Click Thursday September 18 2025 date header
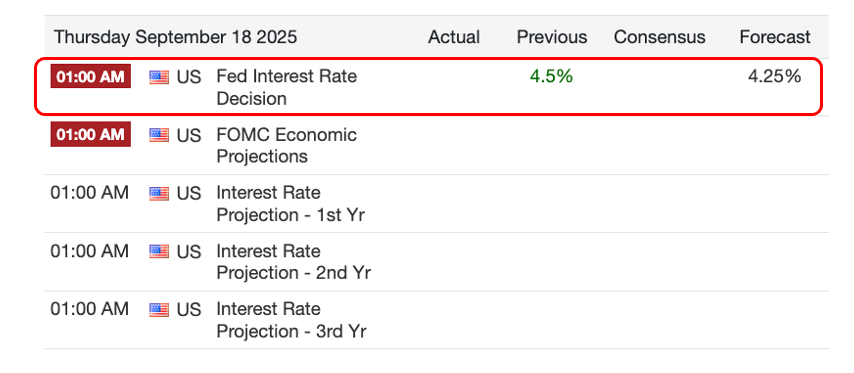Screen dimensions: 854x373 (175, 37)
